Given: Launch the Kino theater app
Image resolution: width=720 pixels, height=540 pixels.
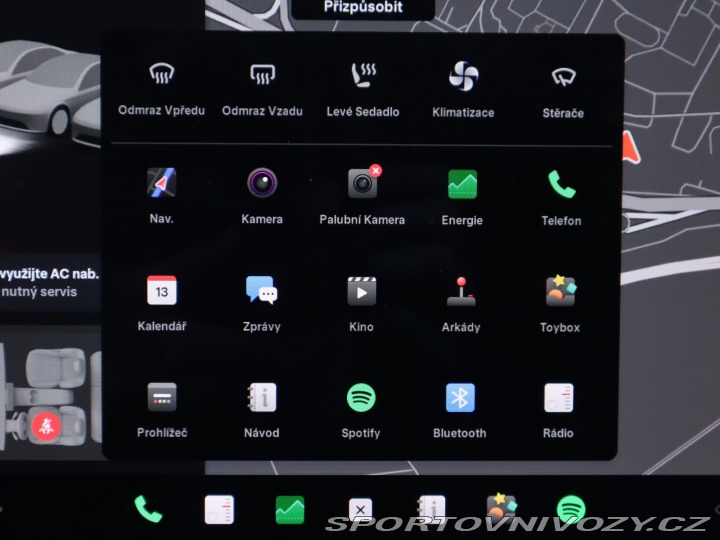Looking at the screenshot, I should (362, 291).
